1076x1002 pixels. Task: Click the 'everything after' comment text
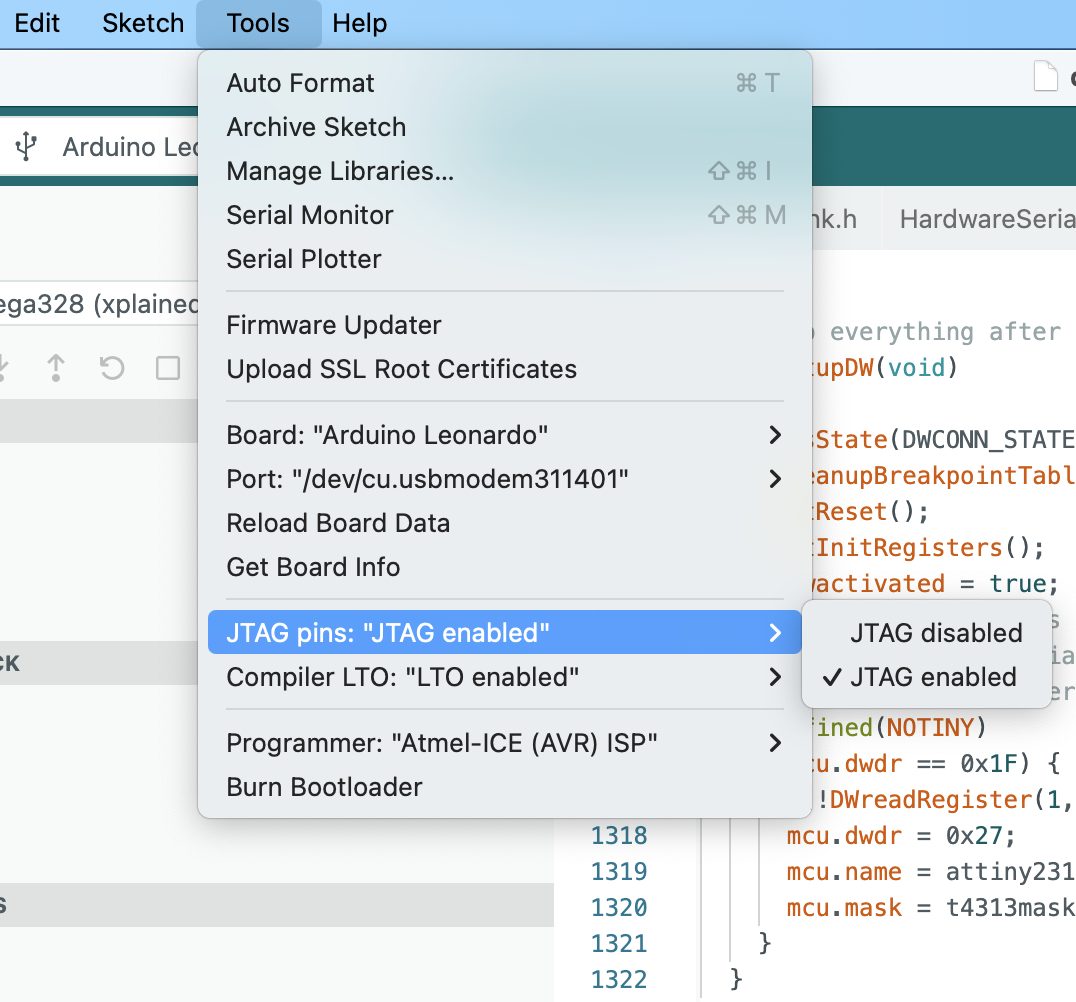point(946,331)
